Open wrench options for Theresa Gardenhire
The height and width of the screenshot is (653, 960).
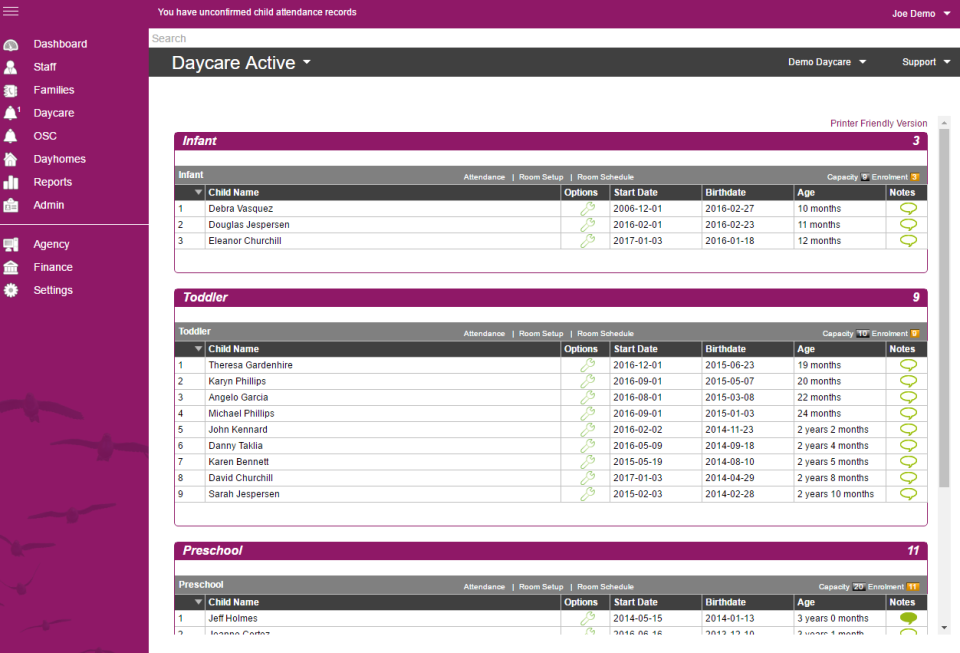coord(587,365)
